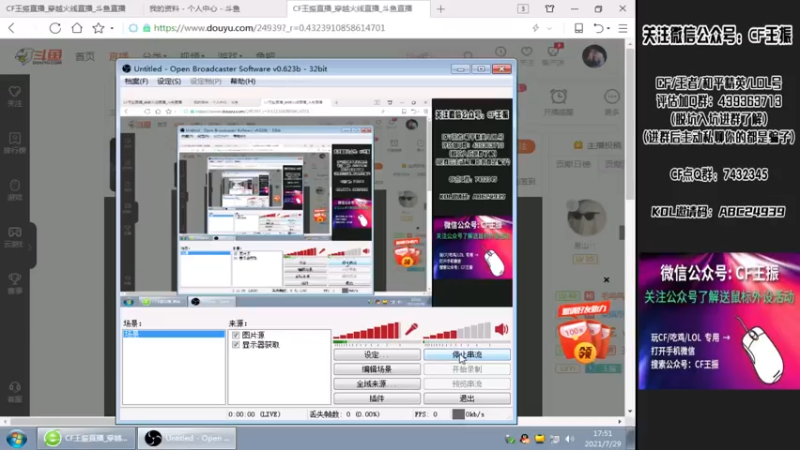
Task: Click the browser vertical scrollbar
Action: 630,122
